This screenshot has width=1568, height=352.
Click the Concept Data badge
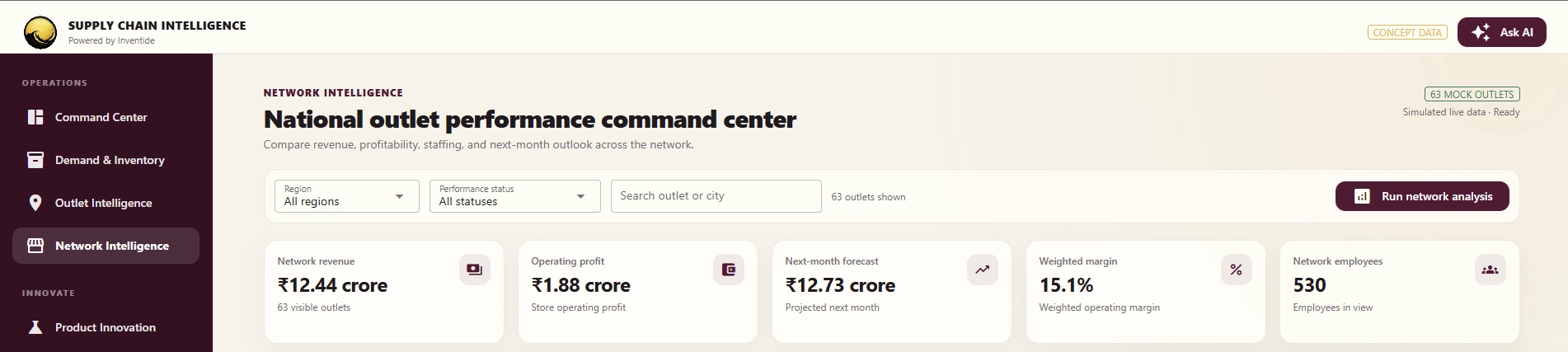1407,32
